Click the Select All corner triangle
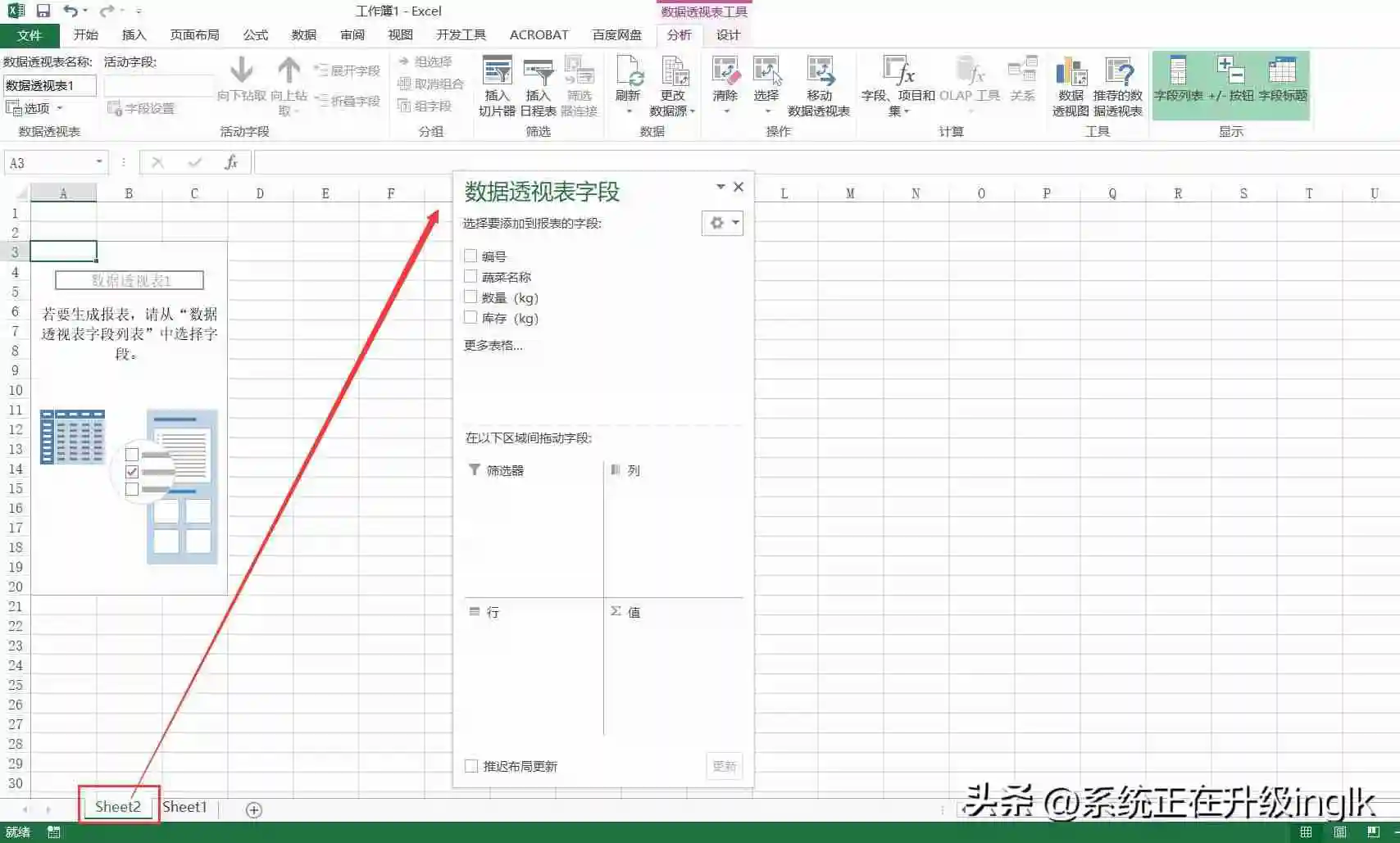1400x843 pixels. tap(22, 193)
